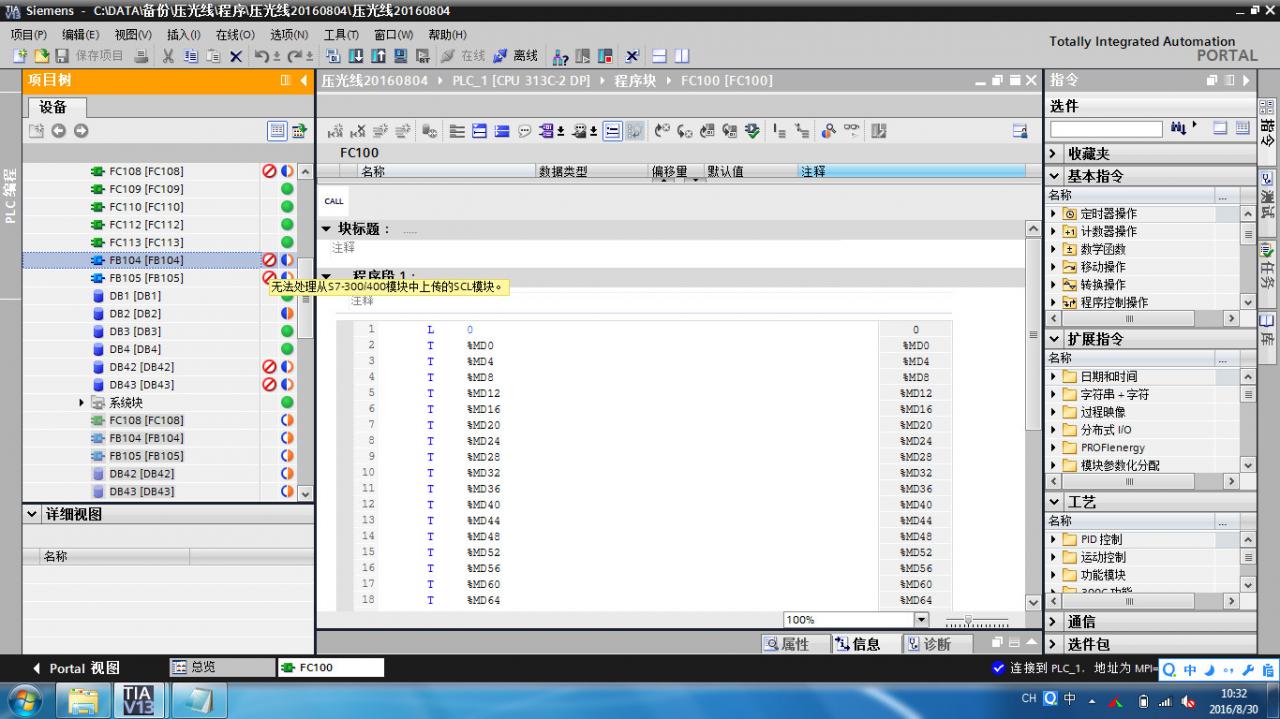Open the 在线(O) menu
Viewport: 1280px width, 719px height.
[235, 35]
